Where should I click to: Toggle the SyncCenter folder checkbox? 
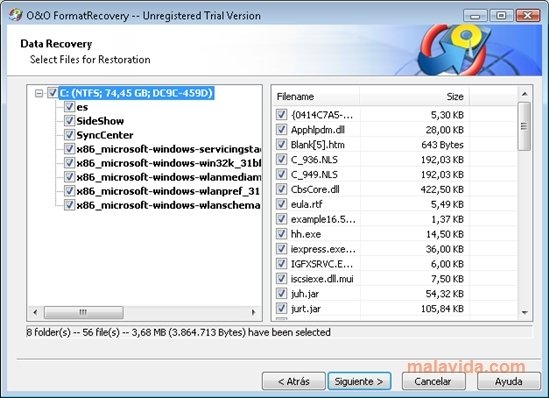coord(69,135)
